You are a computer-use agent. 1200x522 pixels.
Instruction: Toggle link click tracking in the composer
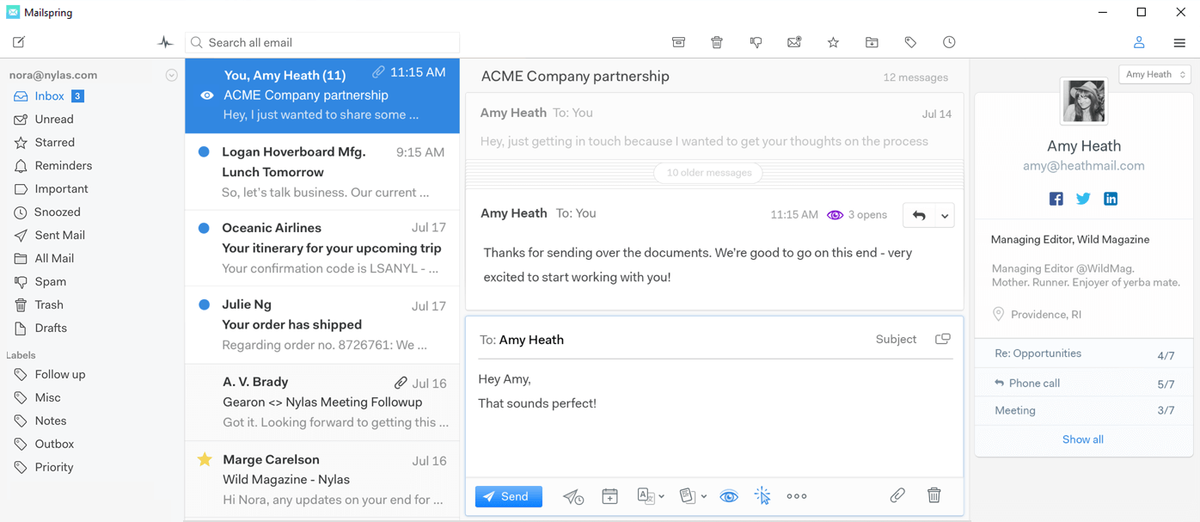(x=762, y=496)
